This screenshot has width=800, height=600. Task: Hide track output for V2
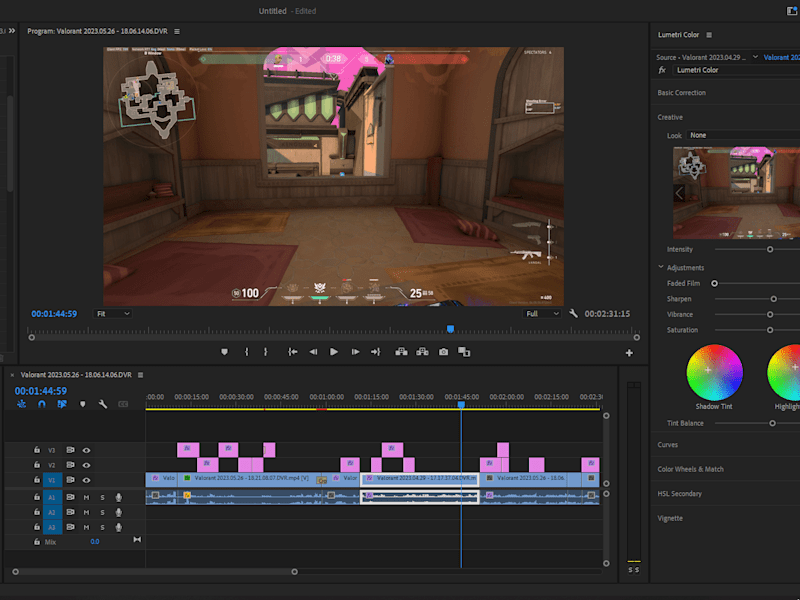(x=86, y=465)
